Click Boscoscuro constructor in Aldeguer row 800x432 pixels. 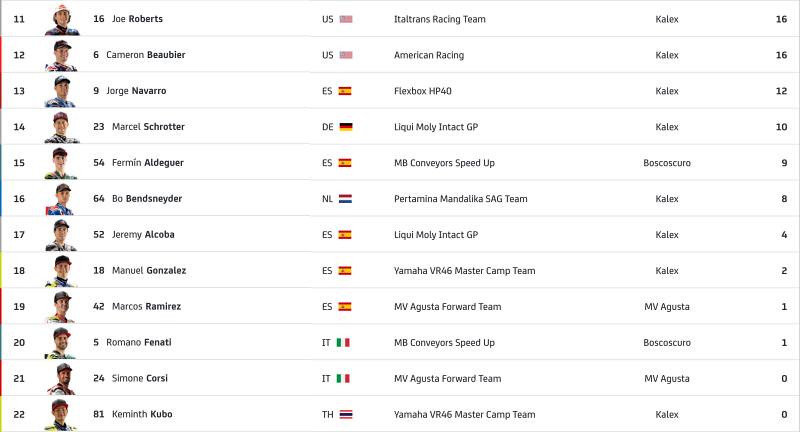[x=667, y=163]
